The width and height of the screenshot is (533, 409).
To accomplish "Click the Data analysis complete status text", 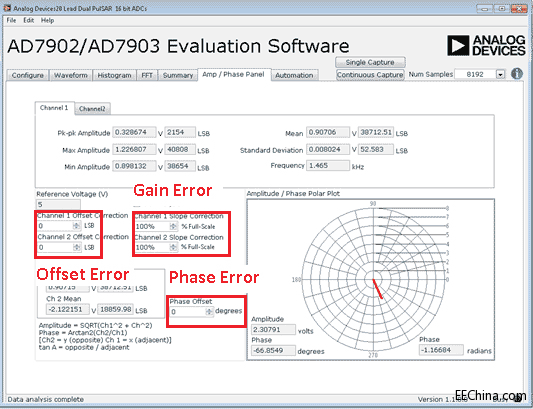I will point(46,399).
